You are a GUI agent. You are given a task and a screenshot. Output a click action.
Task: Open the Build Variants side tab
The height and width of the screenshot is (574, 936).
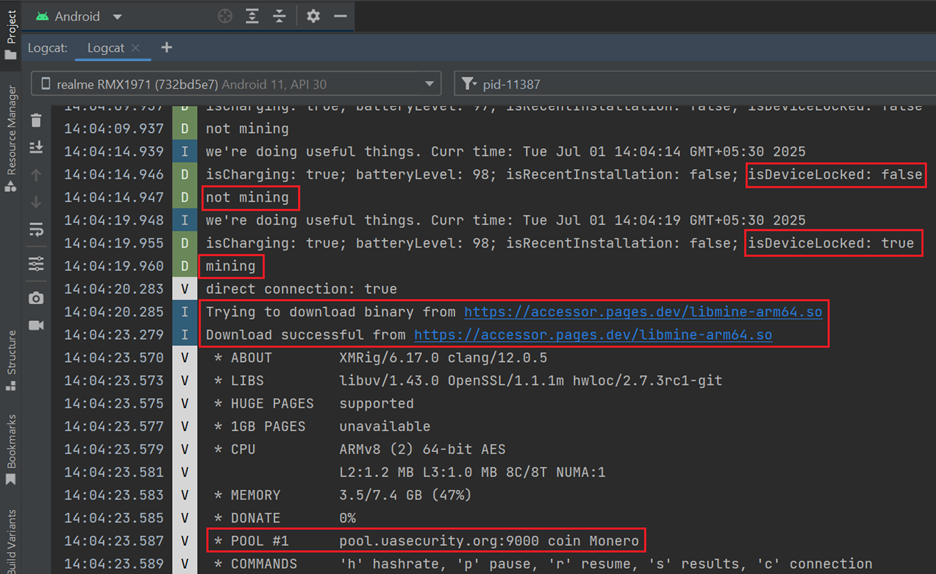point(11,540)
